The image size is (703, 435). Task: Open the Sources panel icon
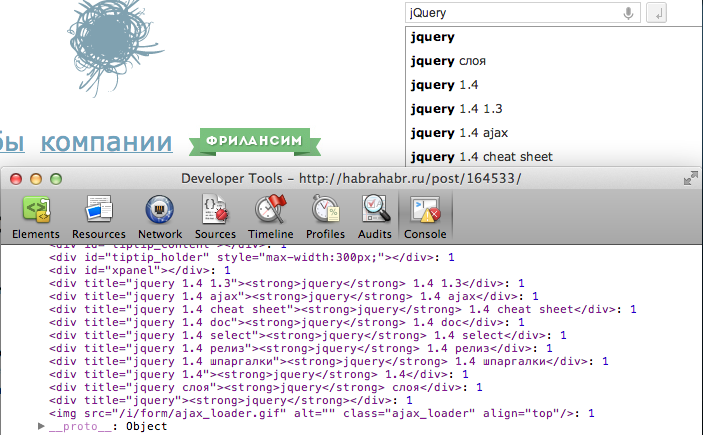[215, 209]
